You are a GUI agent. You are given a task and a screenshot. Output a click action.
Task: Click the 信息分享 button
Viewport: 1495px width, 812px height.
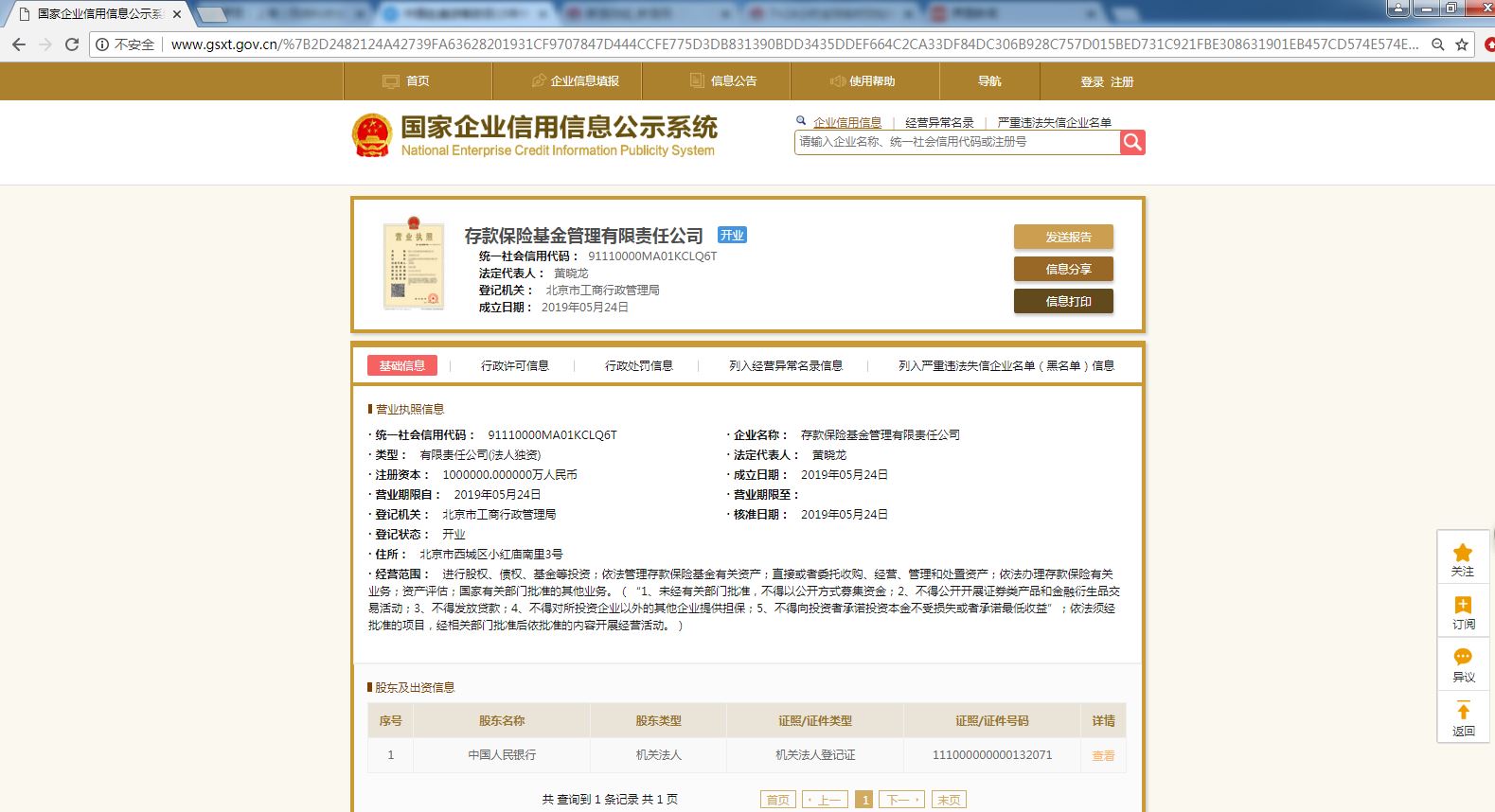(x=1063, y=269)
